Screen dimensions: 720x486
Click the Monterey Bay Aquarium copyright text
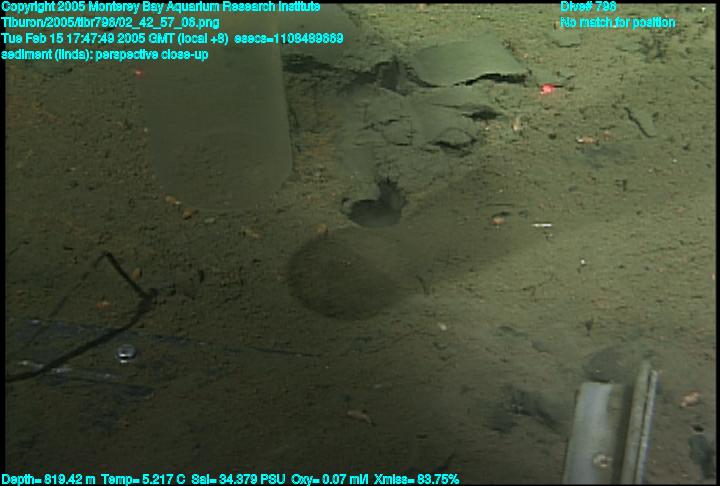(162, 7)
